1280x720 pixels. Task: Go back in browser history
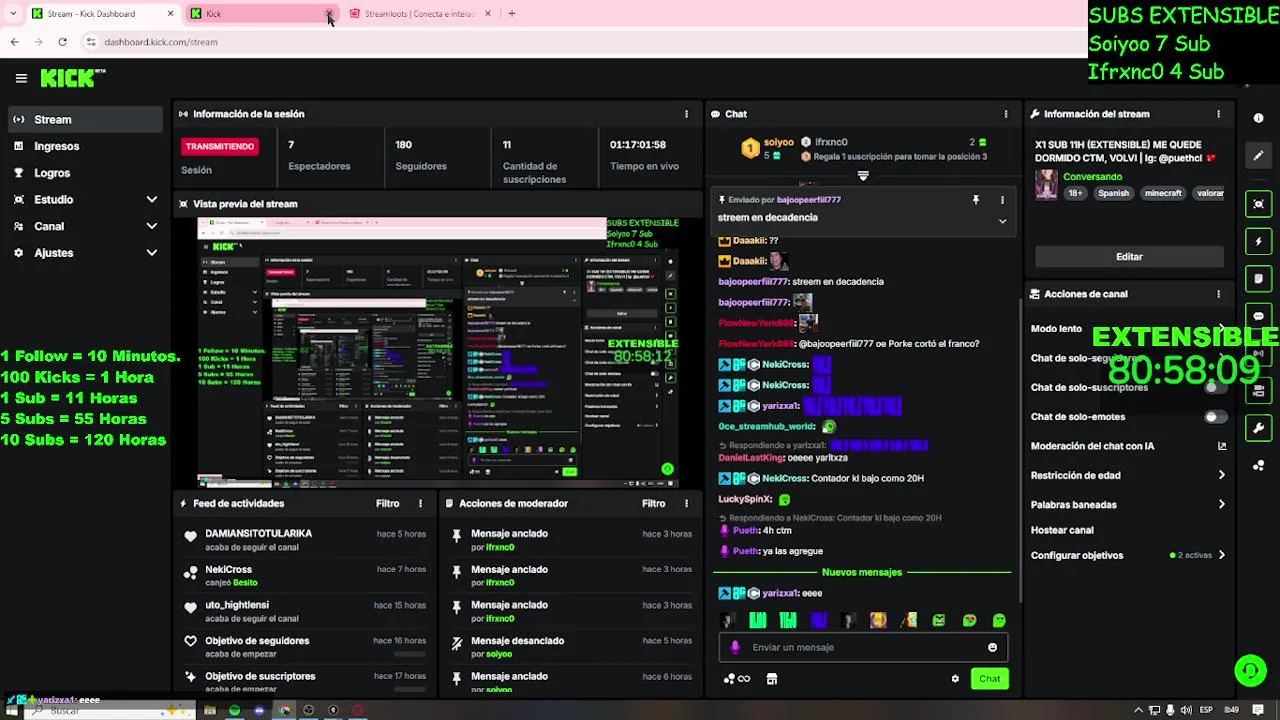tap(14, 42)
